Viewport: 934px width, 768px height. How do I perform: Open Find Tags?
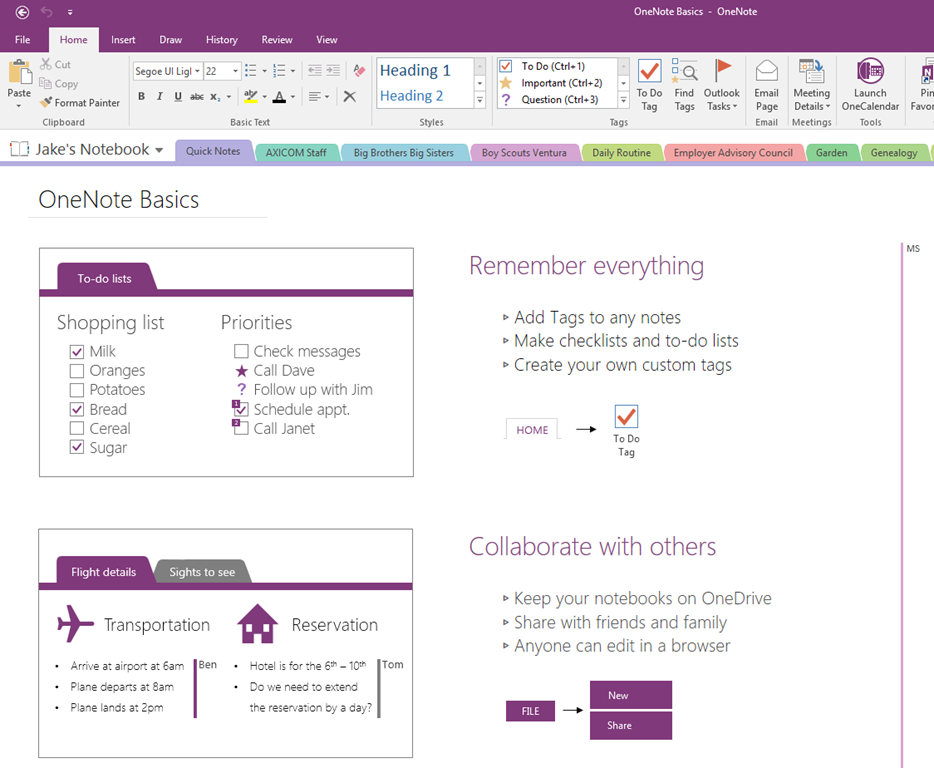684,85
